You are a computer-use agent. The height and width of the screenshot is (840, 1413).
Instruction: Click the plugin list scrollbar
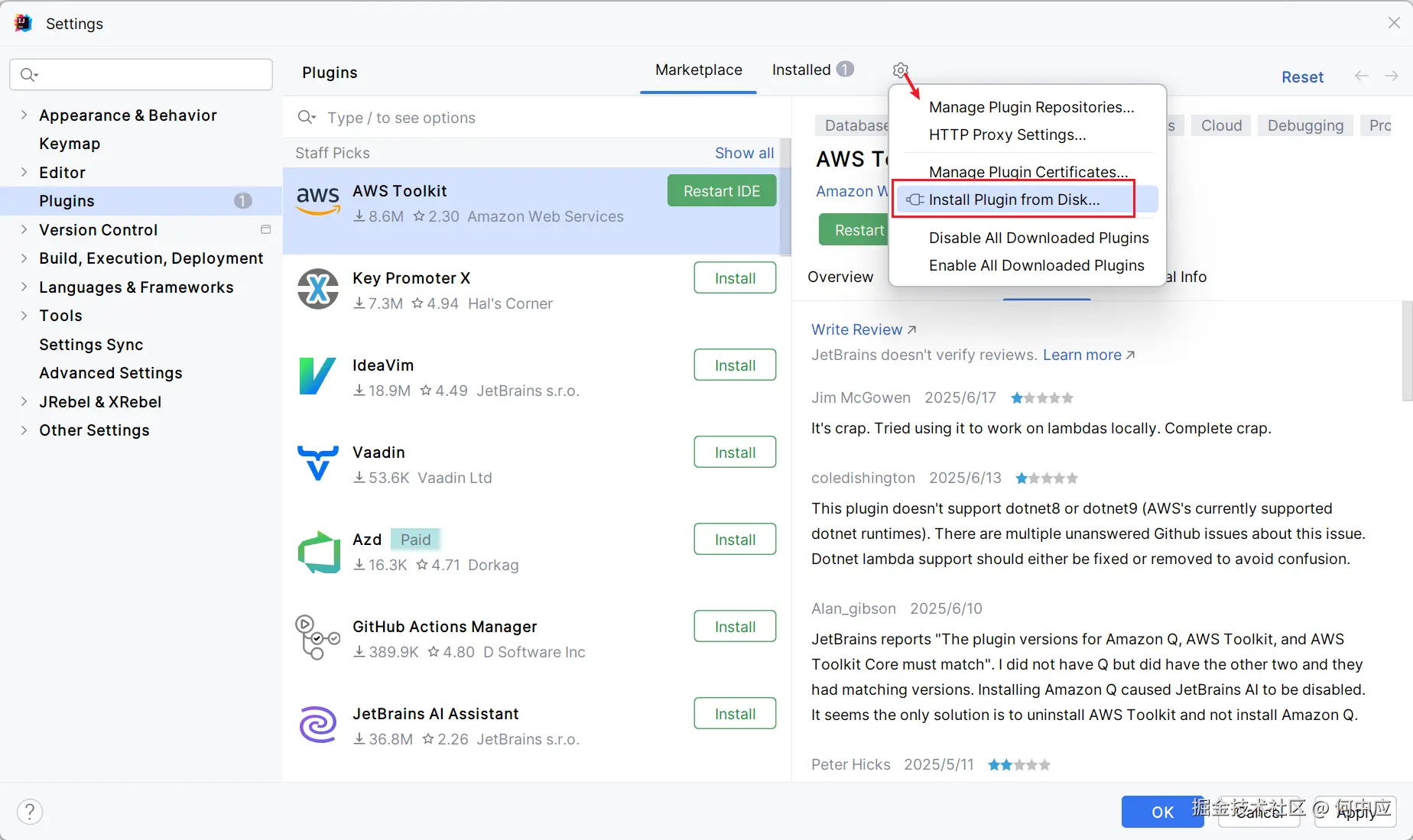(x=785, y=197)
